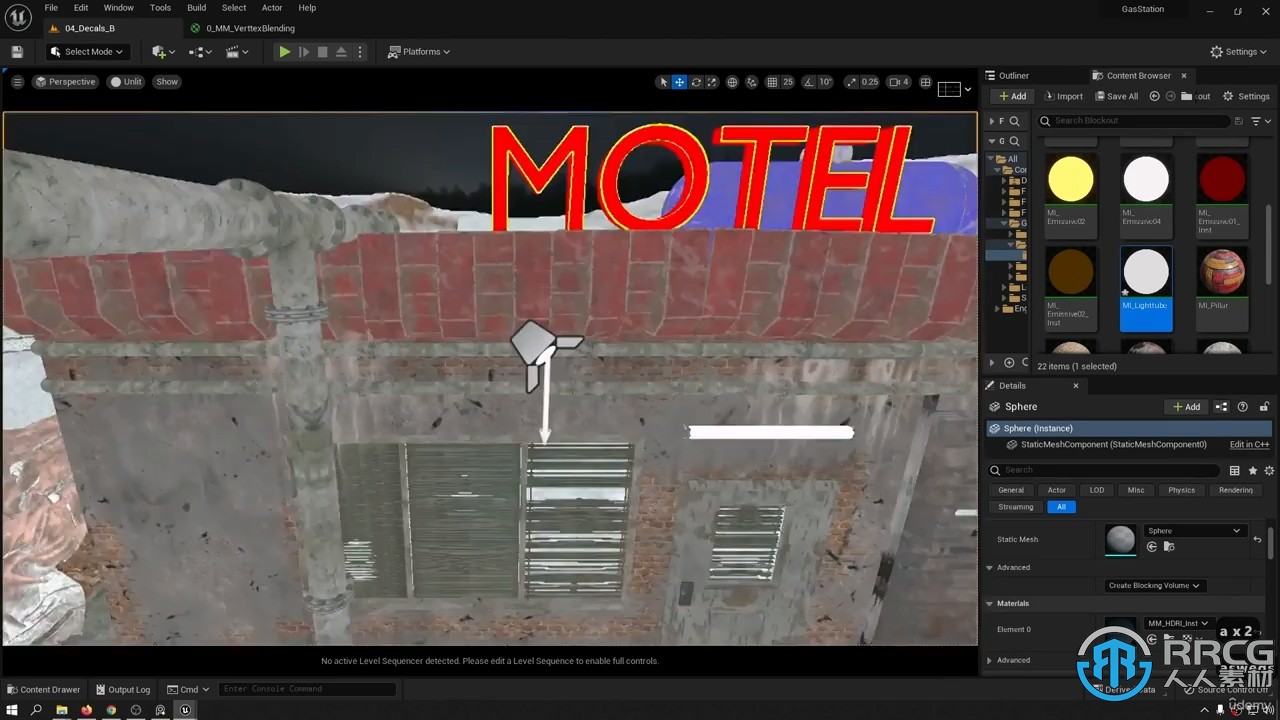Choose the Translate move tool
1280x720 pixels.
[679, 82]
